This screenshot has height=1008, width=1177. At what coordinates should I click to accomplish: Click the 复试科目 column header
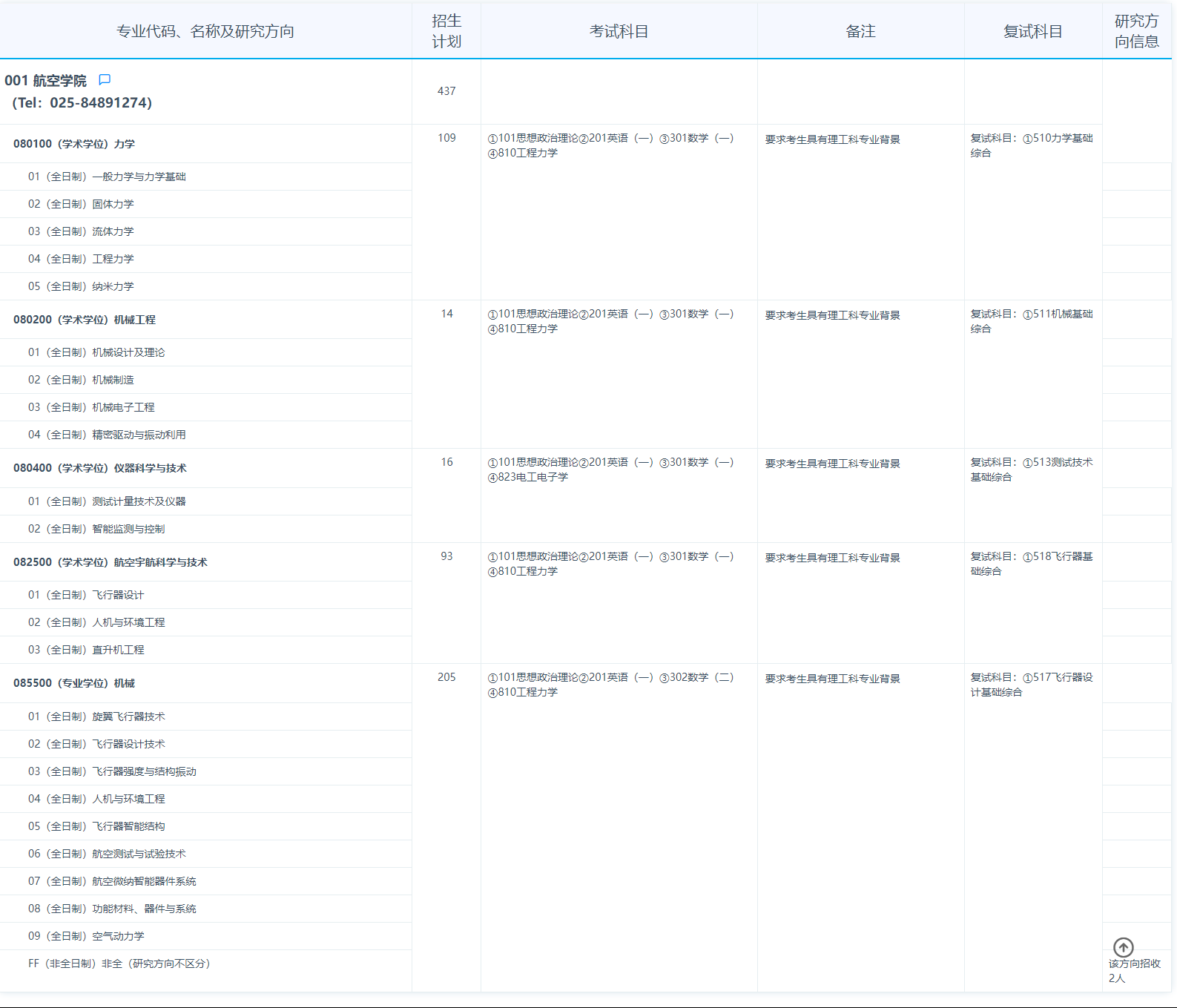(x=1033, y=31)
